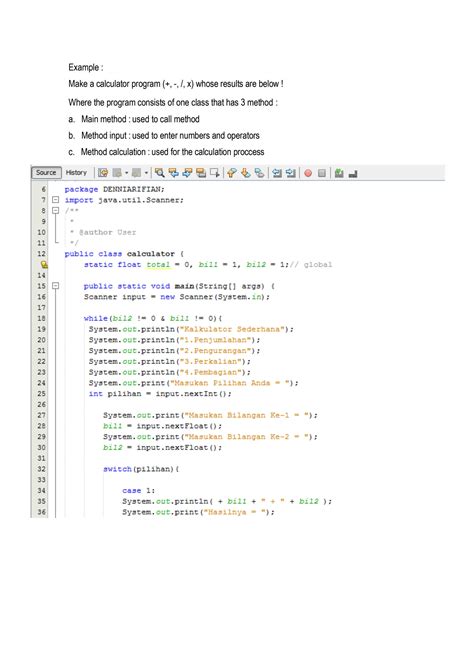Click the '// global' comment

[x=311, y=265]
